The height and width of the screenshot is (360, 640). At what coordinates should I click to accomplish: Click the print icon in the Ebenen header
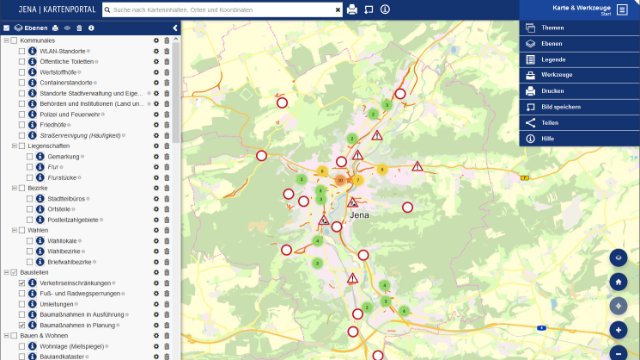click(55, 28)
